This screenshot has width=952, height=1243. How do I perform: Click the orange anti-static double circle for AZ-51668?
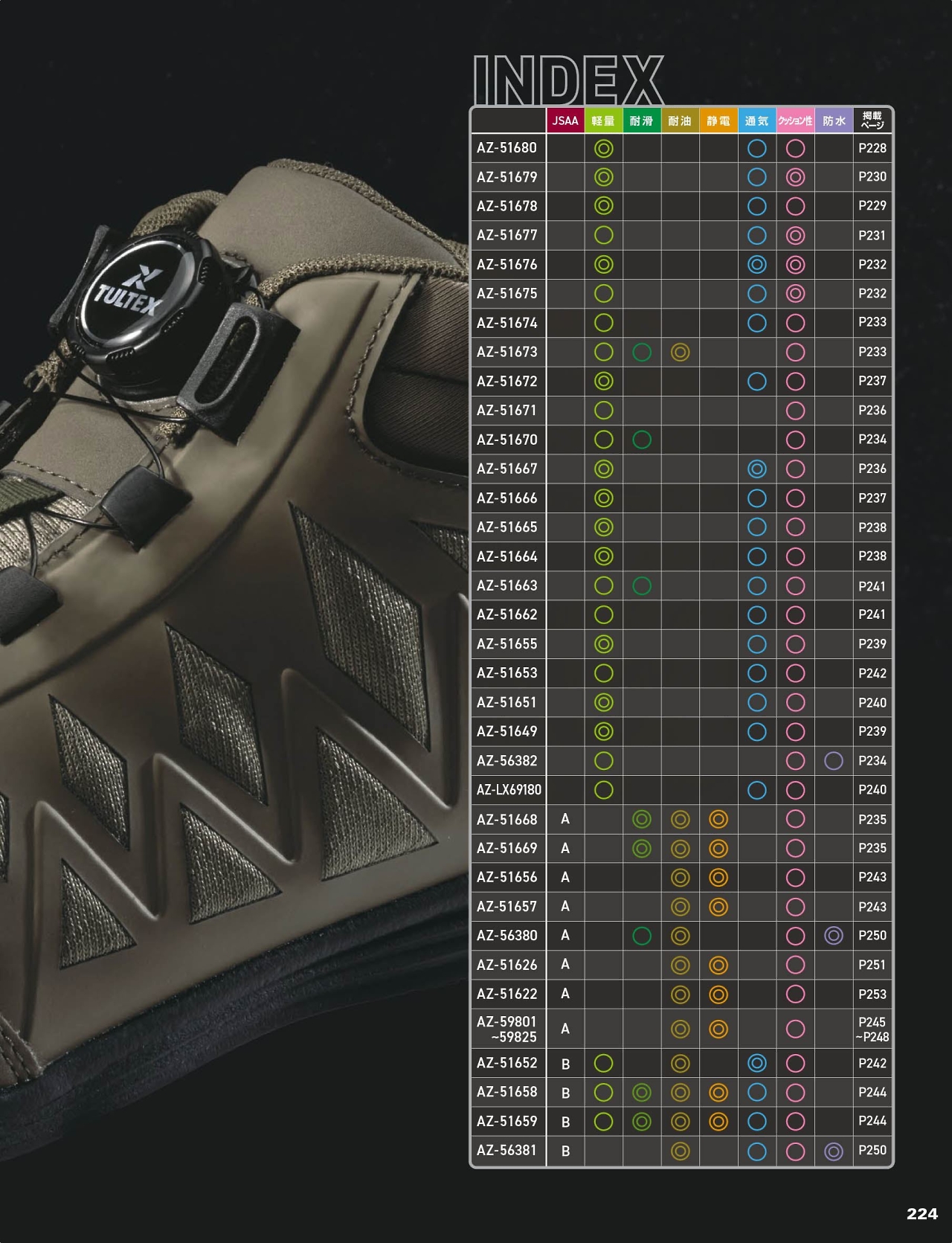click(718, 819)
